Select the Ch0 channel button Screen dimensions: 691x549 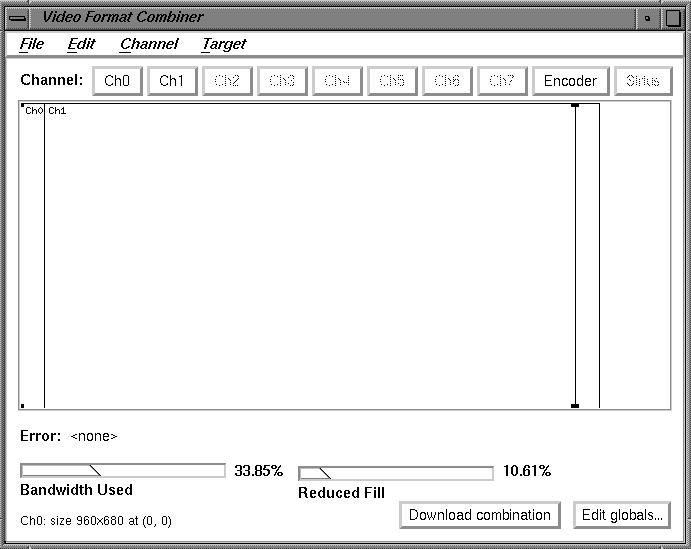tap(117, 81)
